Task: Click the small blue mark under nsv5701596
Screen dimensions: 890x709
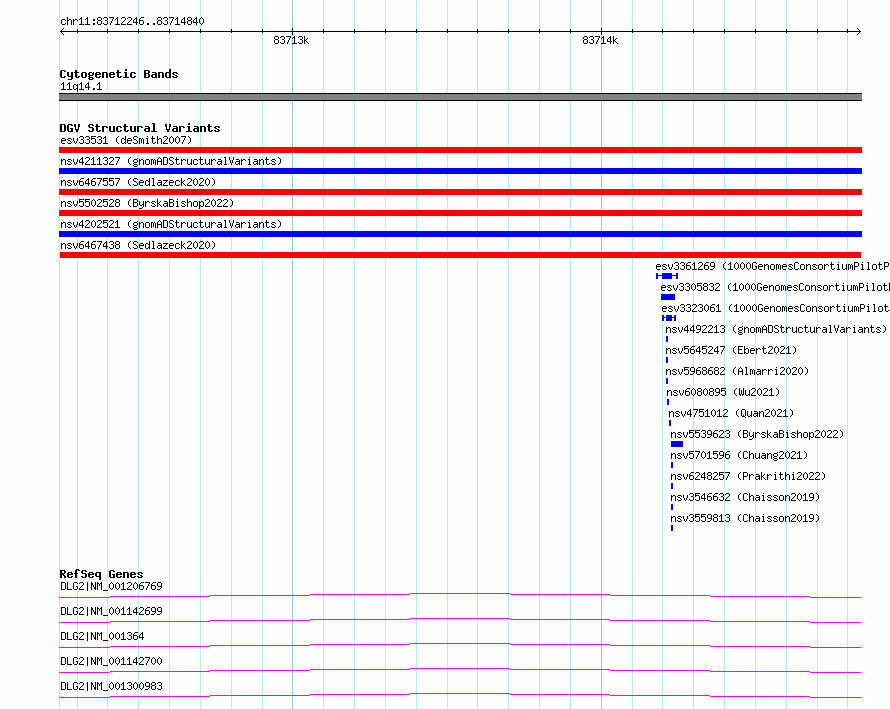Action: (672, 465)
